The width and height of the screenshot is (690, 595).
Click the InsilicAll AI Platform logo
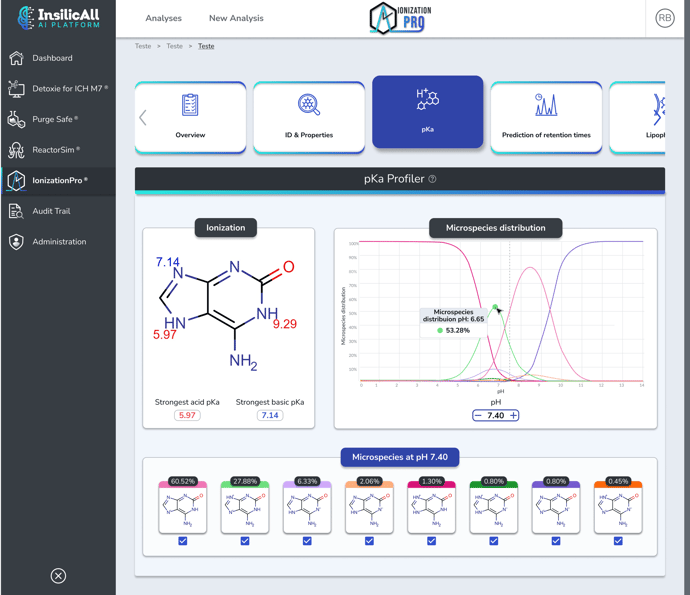(59, 18)
